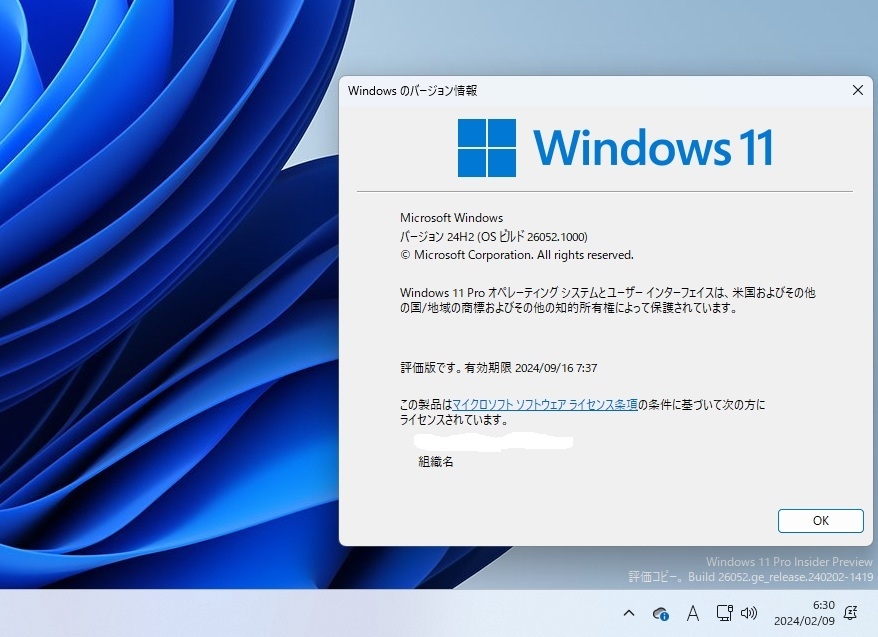
Task: Open the volume speaker tray icon
Action: 749,613
